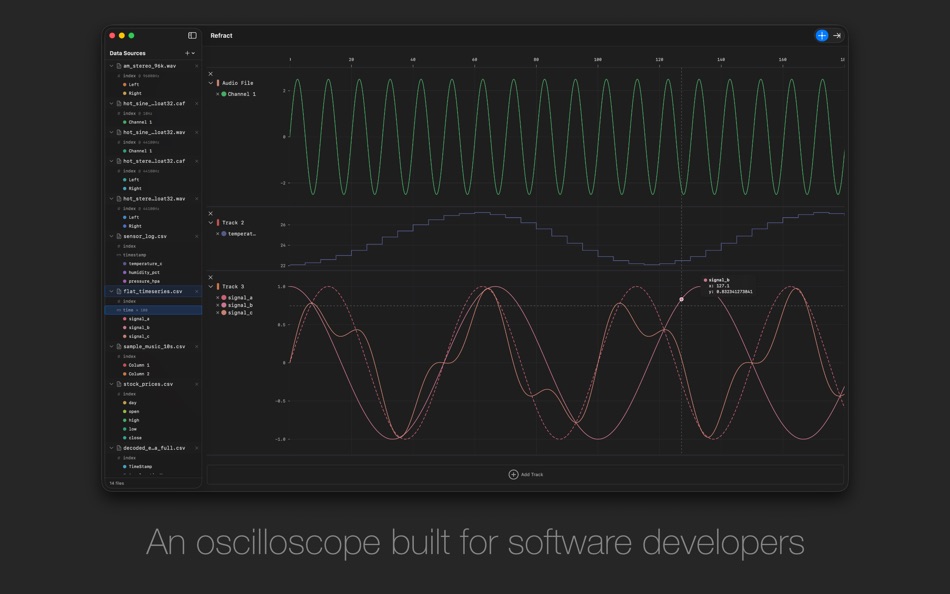Remove flat_timeseries.csv data source with its X
The image size is (950, 594).
click(196, 292)
